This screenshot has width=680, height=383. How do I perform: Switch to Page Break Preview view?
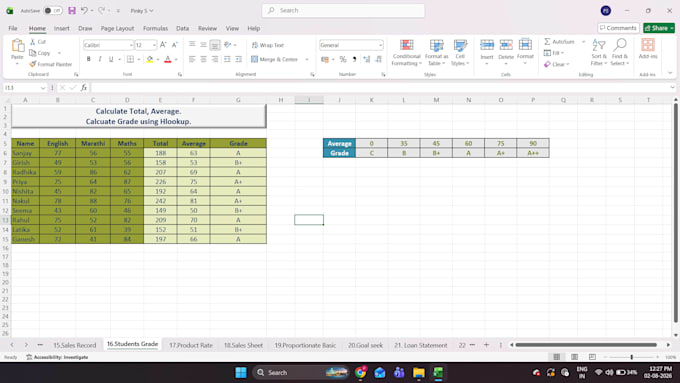(592, 357)
